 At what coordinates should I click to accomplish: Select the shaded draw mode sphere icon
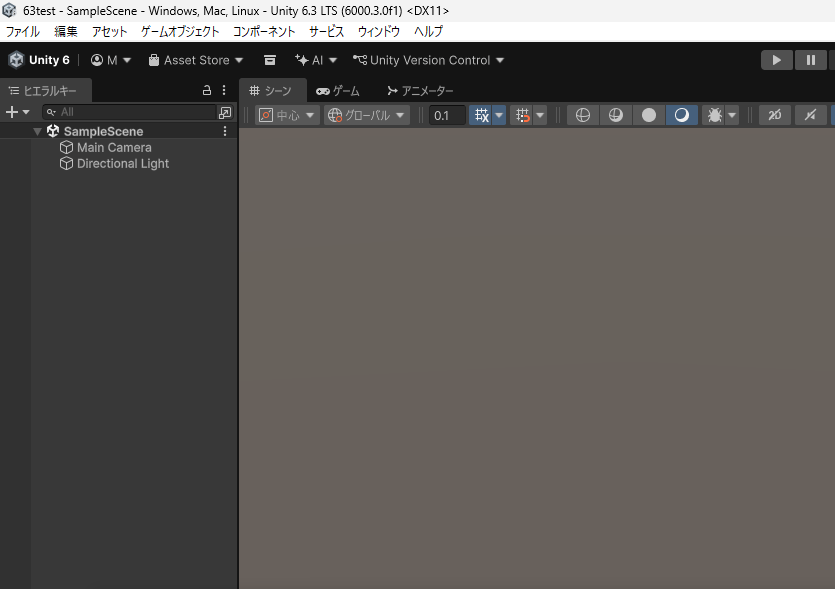[649, 115]
